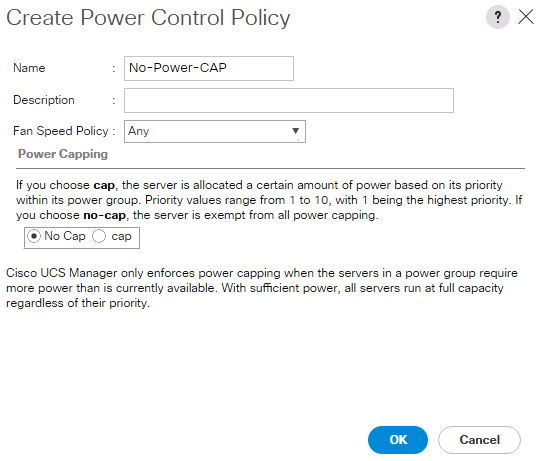Open the Fan Speed Policy combo box showing Any

pos(215,131)
